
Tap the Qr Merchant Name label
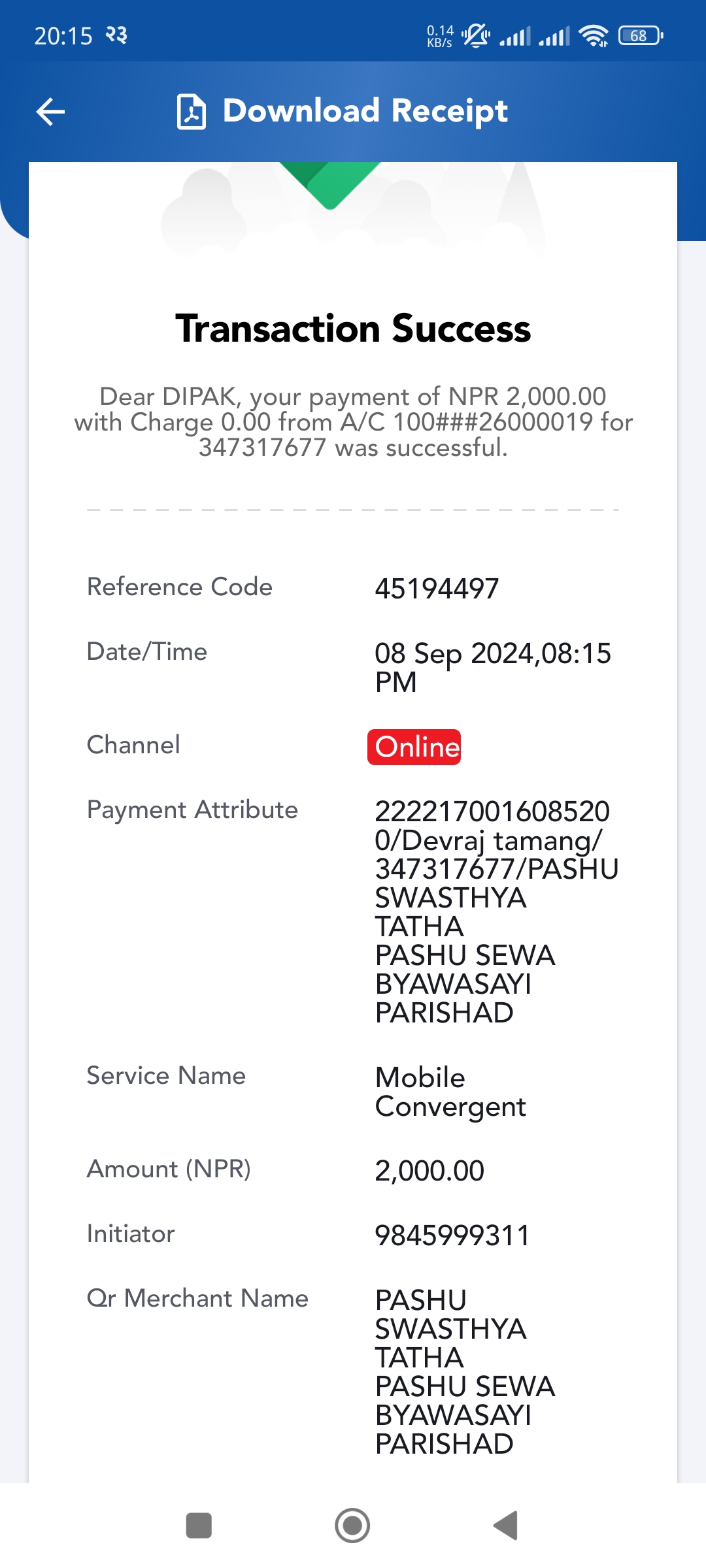tap(197, 1298)
